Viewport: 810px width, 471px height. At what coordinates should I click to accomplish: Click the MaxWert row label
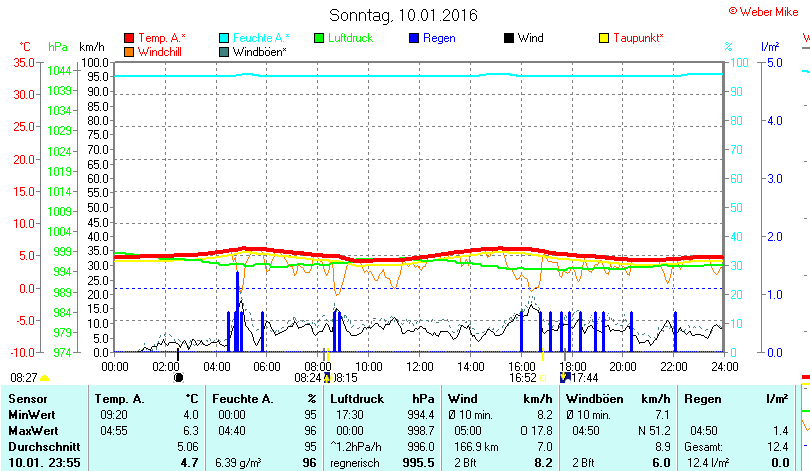pyautogui.click(x=34, y=431)
